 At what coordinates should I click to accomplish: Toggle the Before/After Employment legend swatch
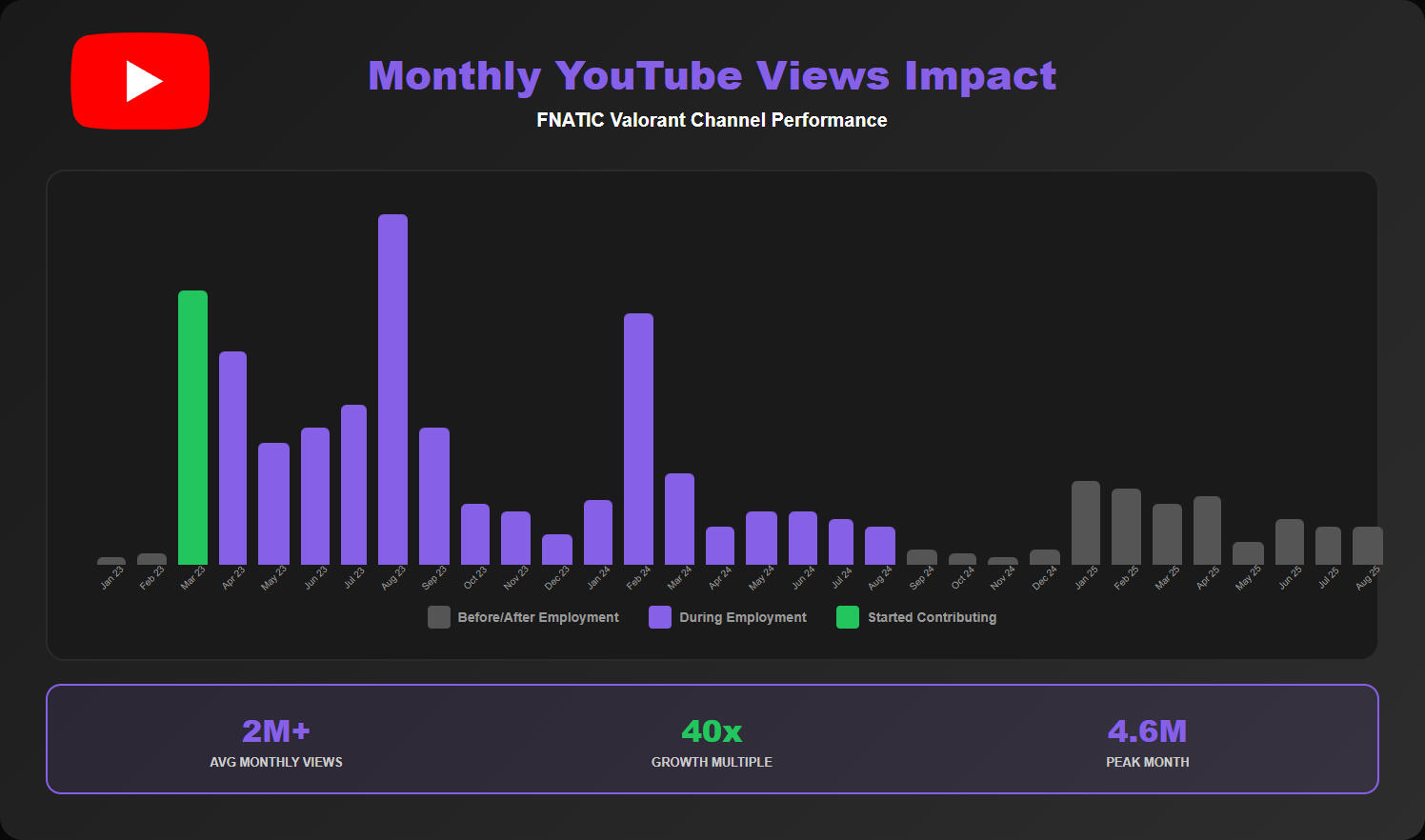[438, 617]
